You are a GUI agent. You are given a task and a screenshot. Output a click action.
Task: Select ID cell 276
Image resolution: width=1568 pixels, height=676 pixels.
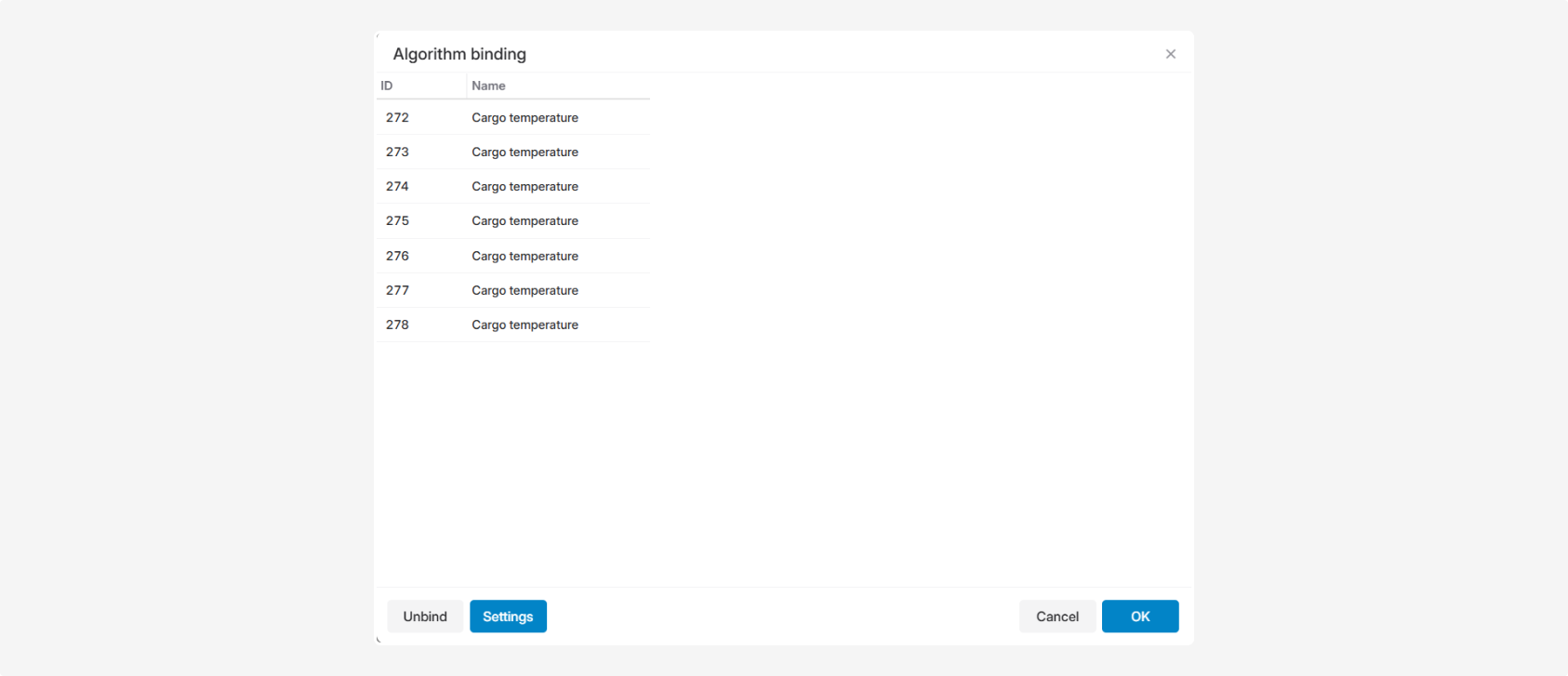coord(398,257)
